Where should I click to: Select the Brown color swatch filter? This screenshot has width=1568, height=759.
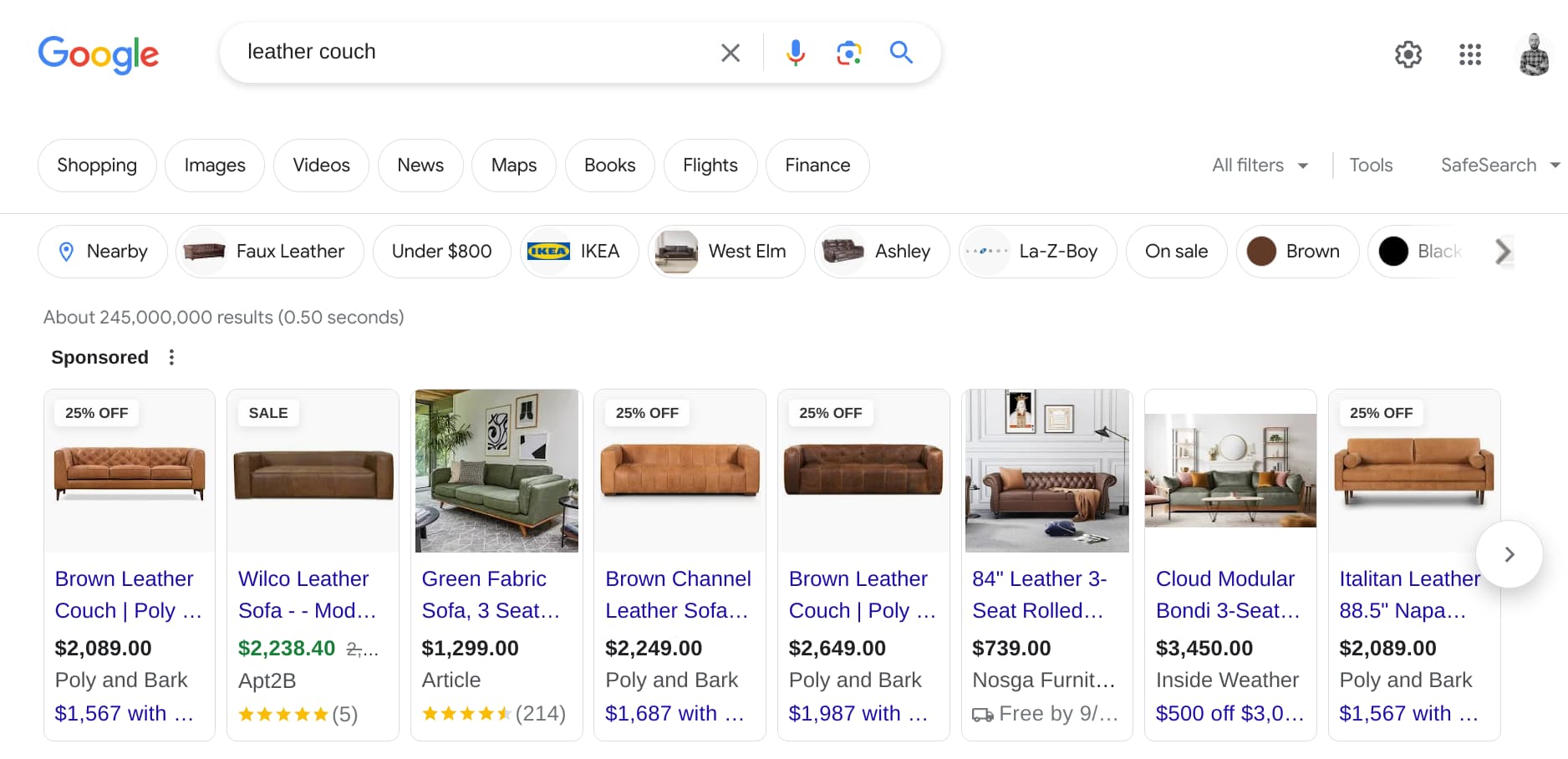[x=1297, y=252]
